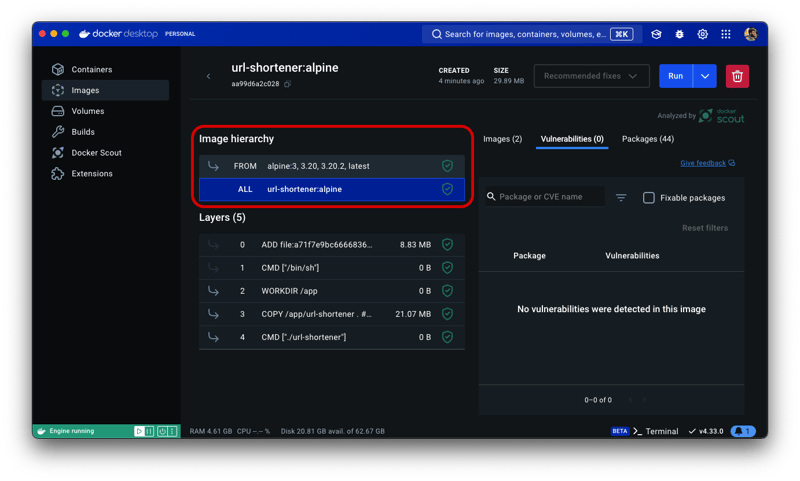Viewport: 800px width, 481px height.
Task: Click the global search bar in the header
Action: click(x=531, y=34)
